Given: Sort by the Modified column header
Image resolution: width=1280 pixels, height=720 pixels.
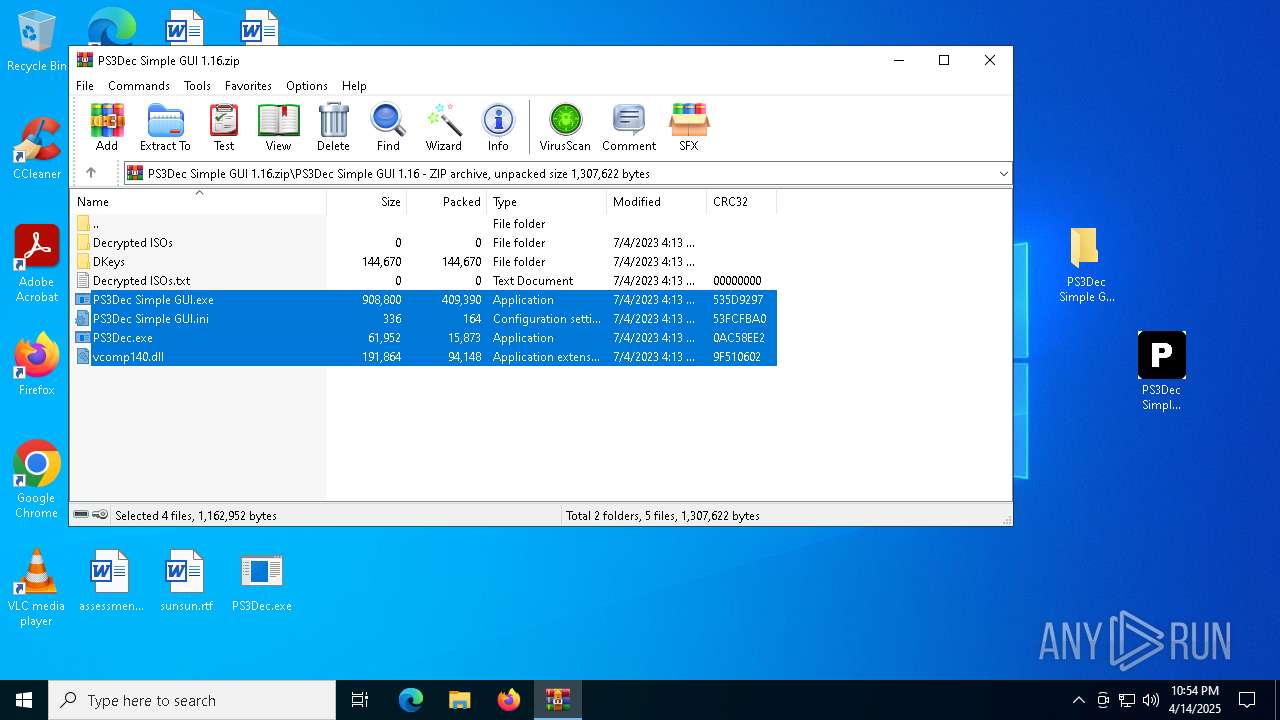Looking at the screenshot, I should click(657, 201).
